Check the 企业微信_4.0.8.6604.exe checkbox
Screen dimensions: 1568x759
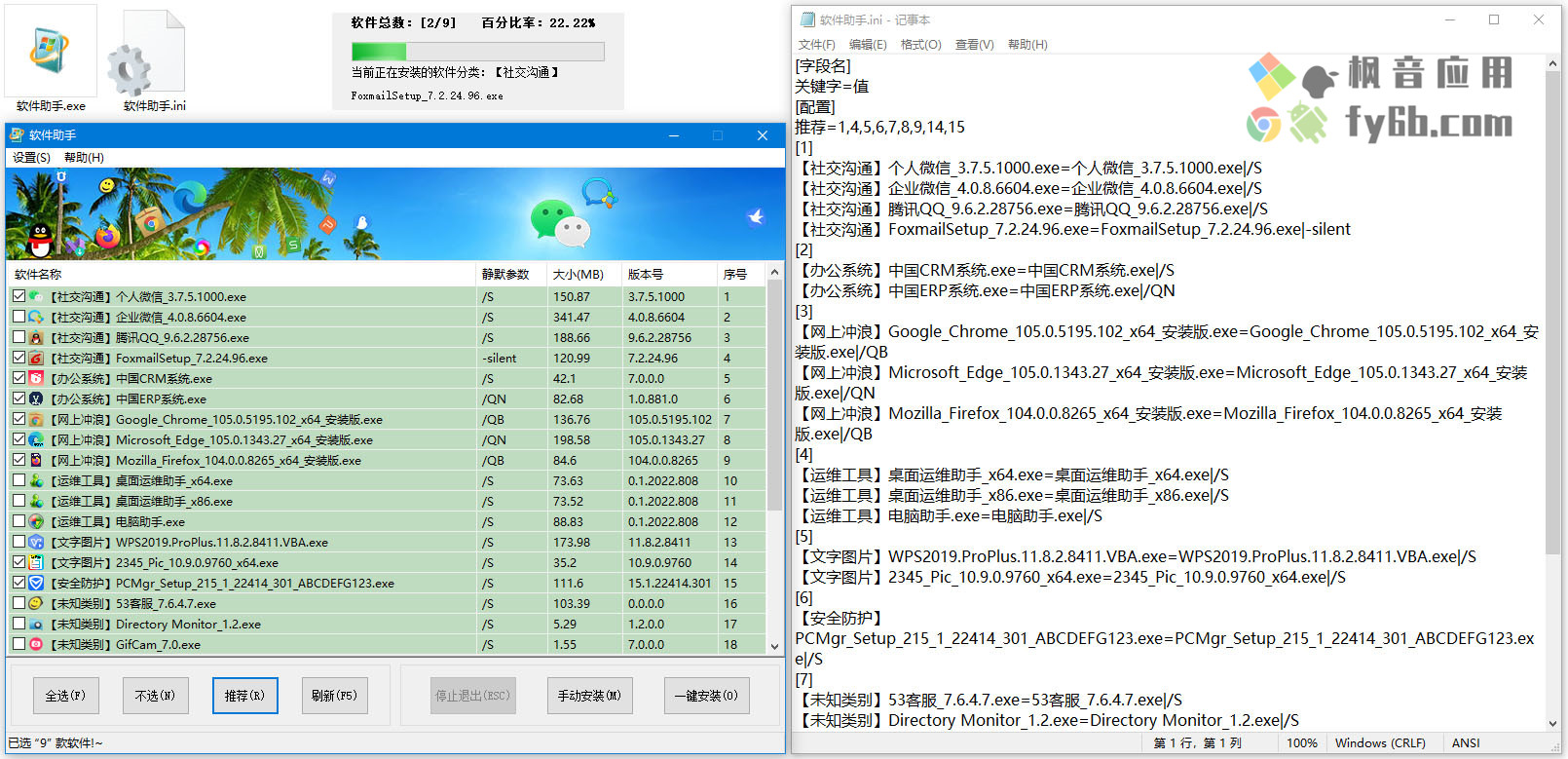point(19,317)
